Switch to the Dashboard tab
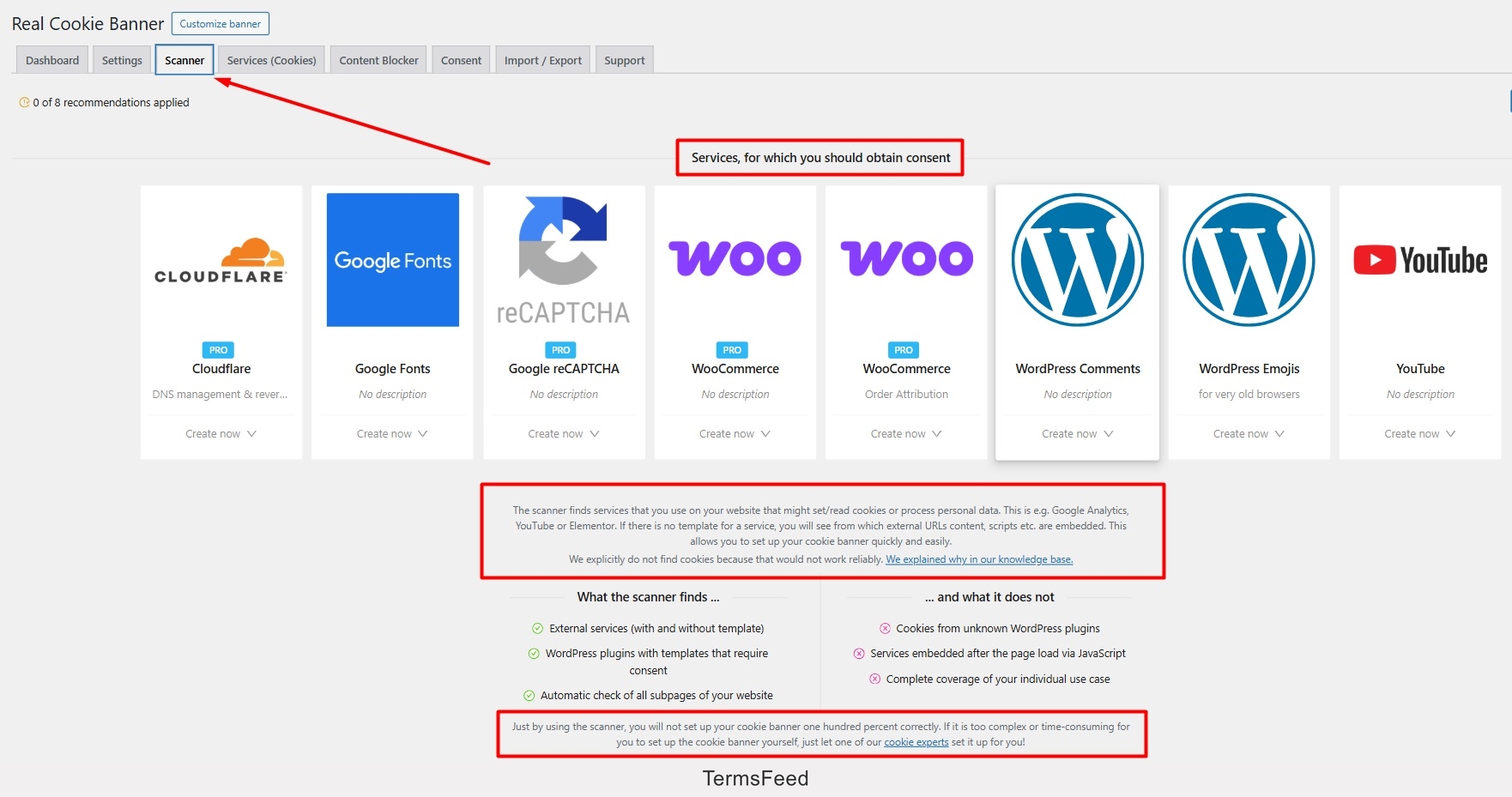1512x797 pixels. (x=52, y=60)
